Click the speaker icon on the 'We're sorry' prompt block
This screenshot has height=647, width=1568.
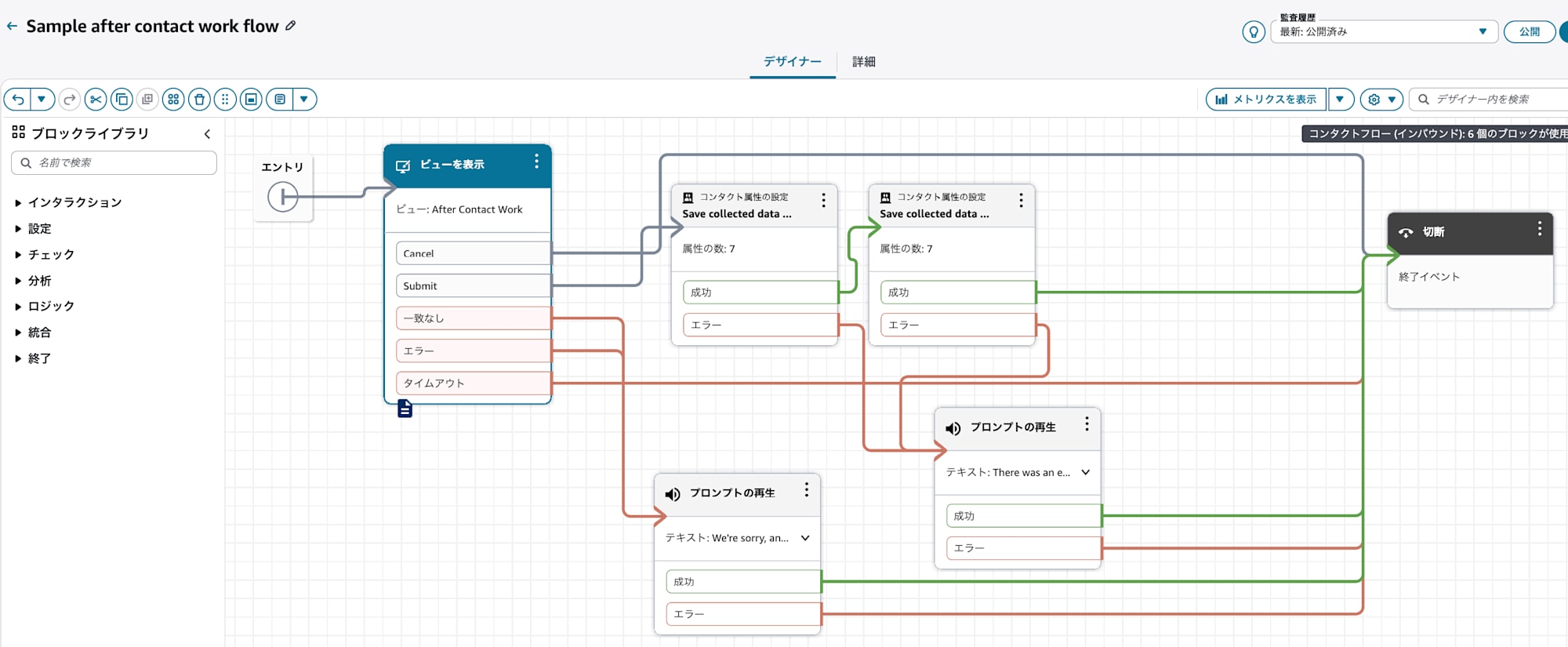click(673, 494)
